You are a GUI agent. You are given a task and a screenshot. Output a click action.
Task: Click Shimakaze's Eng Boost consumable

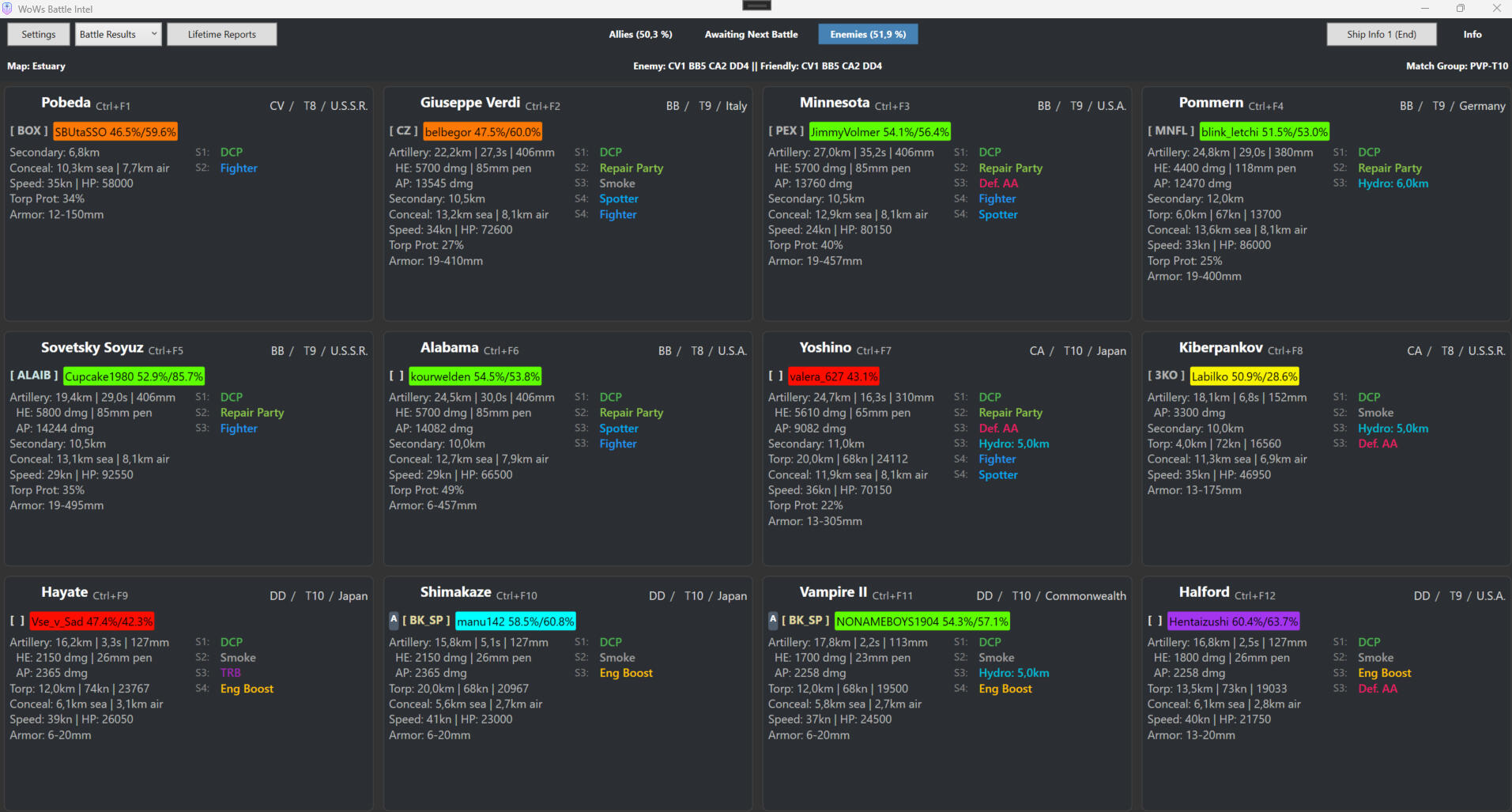coord(626,673)
